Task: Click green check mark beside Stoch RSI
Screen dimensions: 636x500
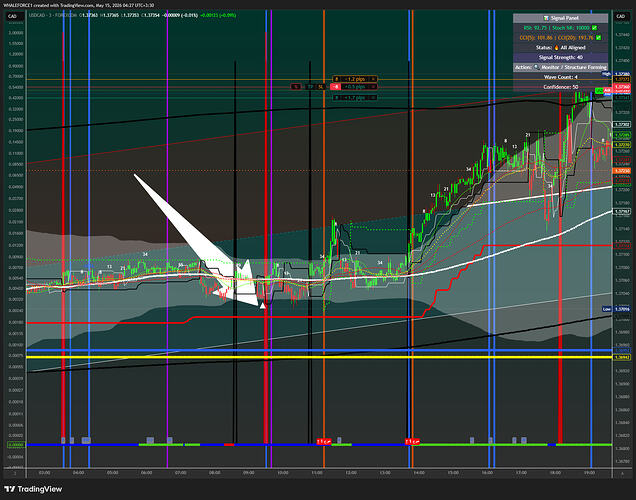Action: coord(595,28)
